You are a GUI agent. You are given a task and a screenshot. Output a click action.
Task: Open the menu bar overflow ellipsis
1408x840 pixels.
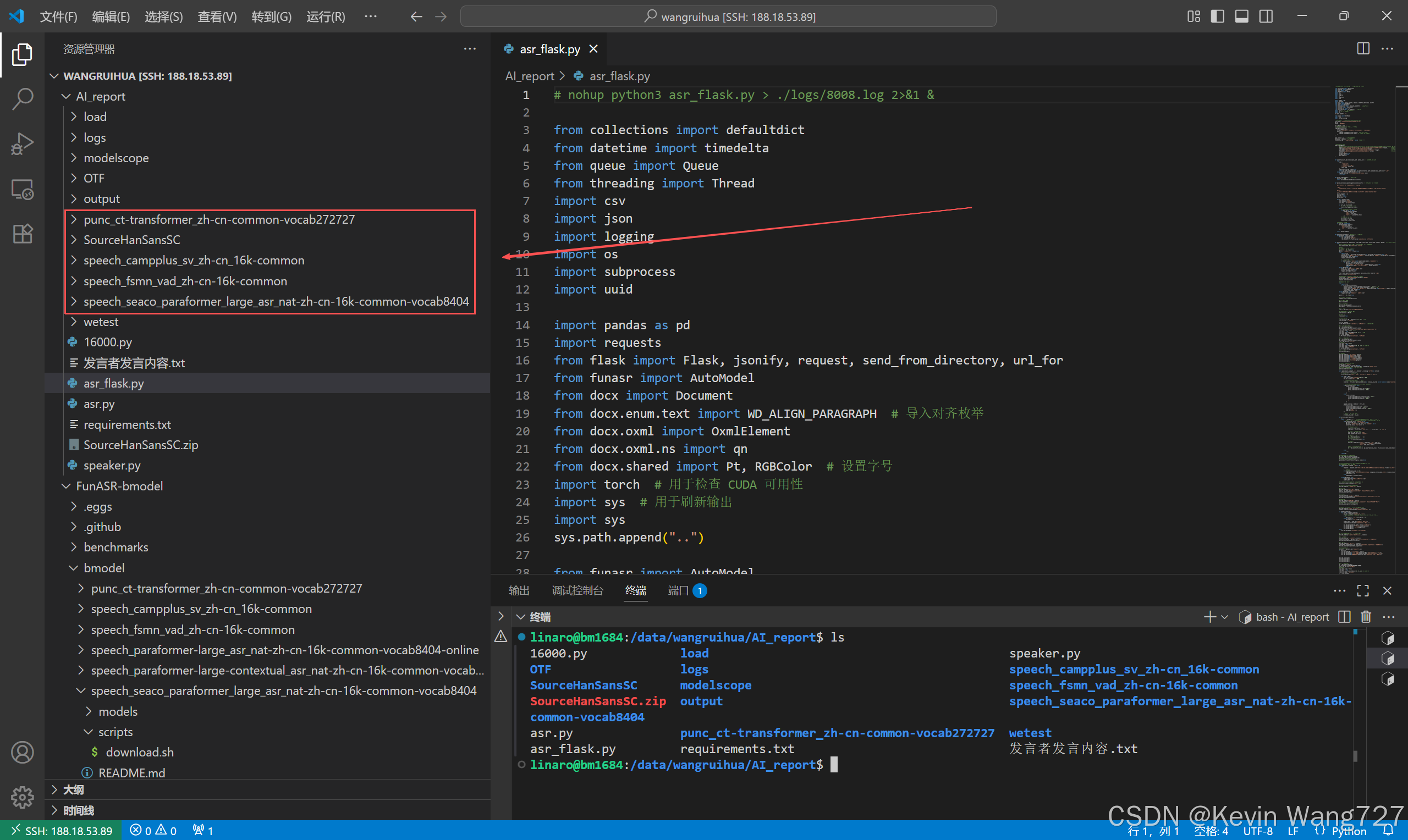tap(370, 16)
